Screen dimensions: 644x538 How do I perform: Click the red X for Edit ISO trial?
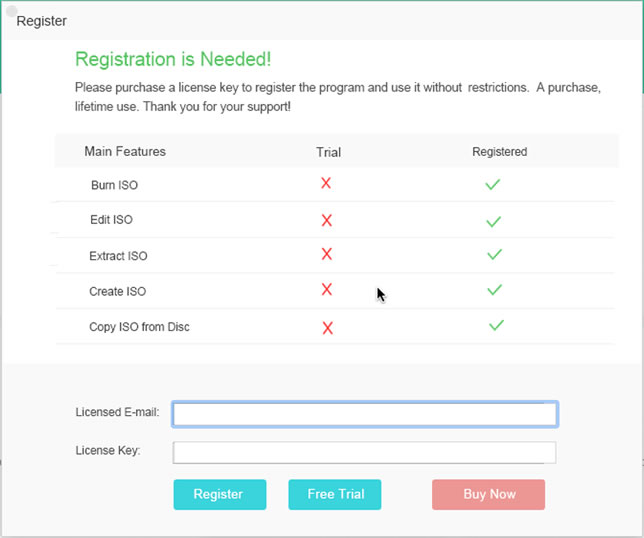[x=327, y=220]
